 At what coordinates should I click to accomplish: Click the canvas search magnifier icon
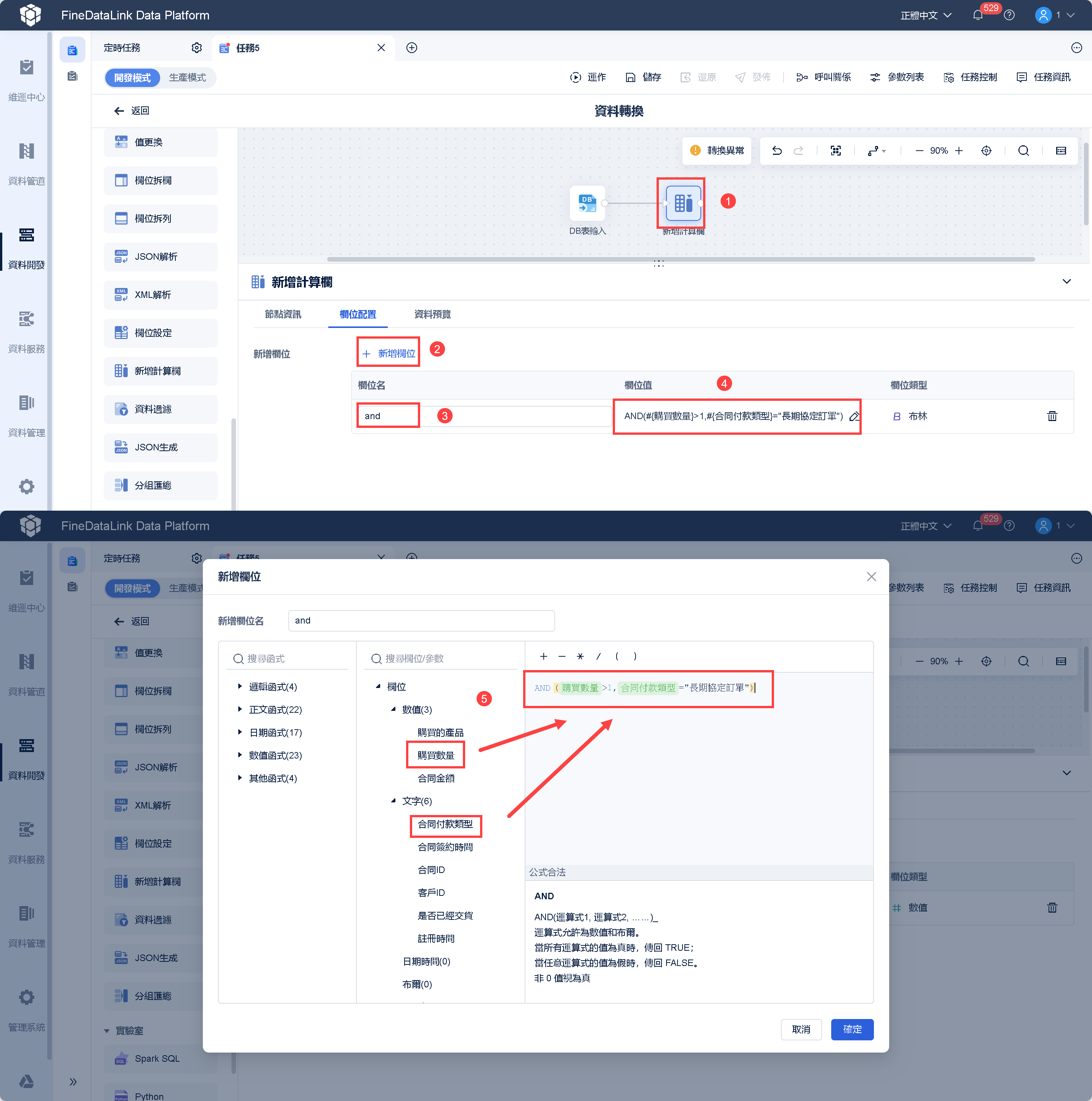pyautogui.click(x=1023, y=150)
